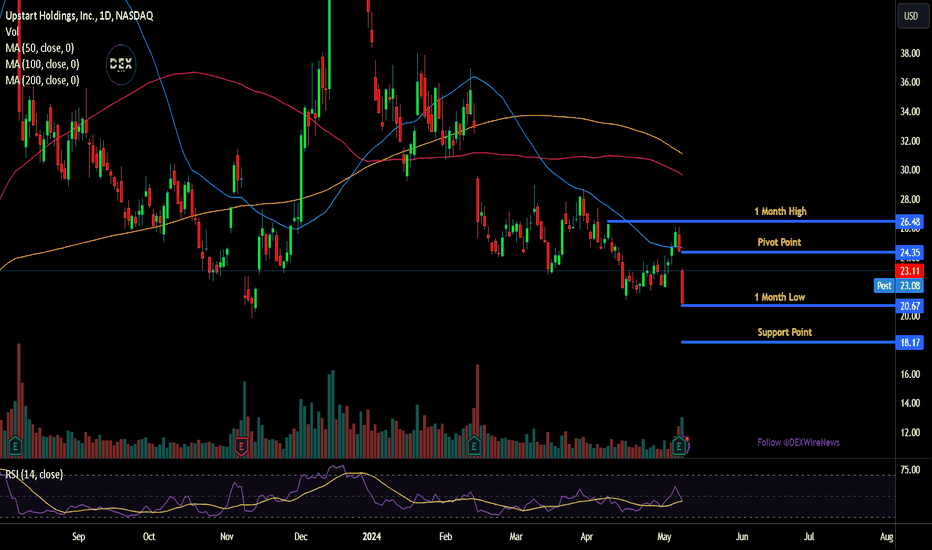Click the red 23.11 current price label

coord(909,271)
